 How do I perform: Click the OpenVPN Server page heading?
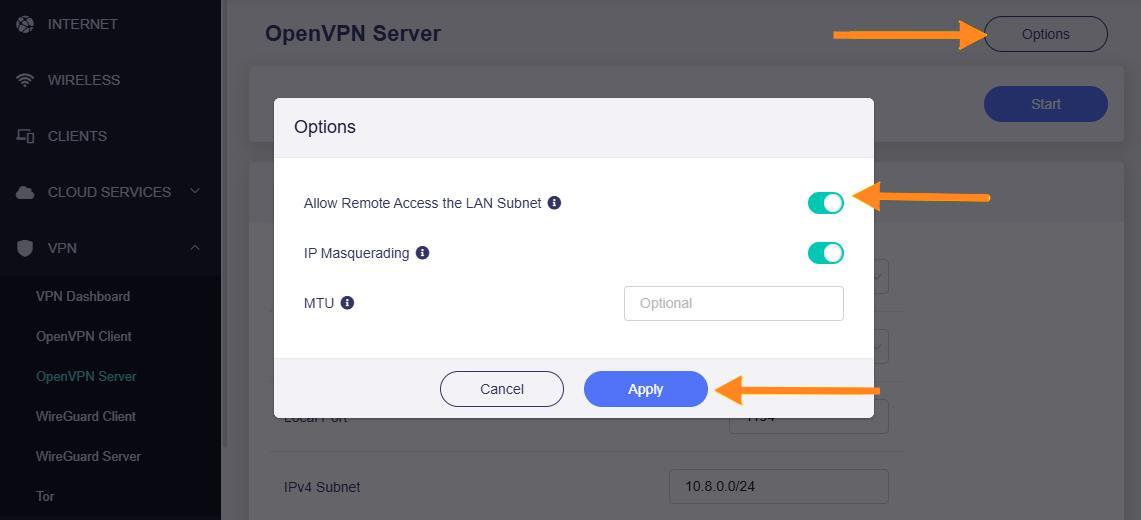353,33
